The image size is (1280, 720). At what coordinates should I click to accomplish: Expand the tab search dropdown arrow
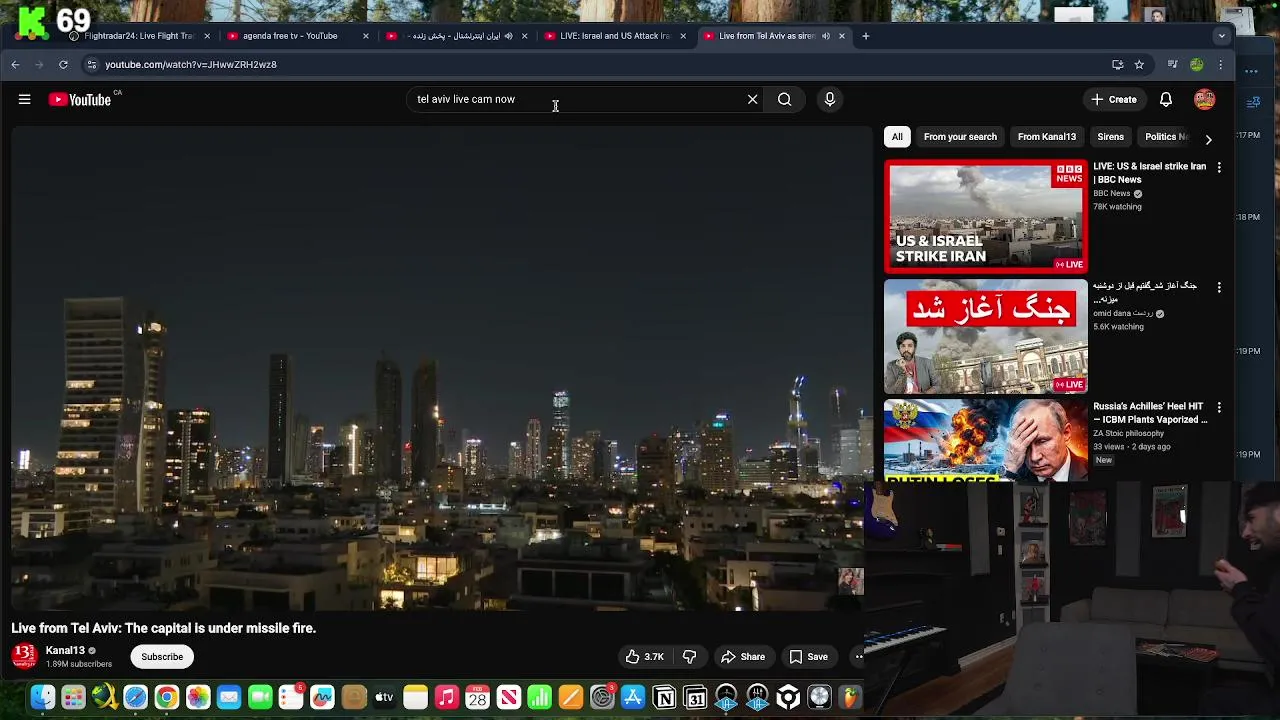pos(1221,36)
